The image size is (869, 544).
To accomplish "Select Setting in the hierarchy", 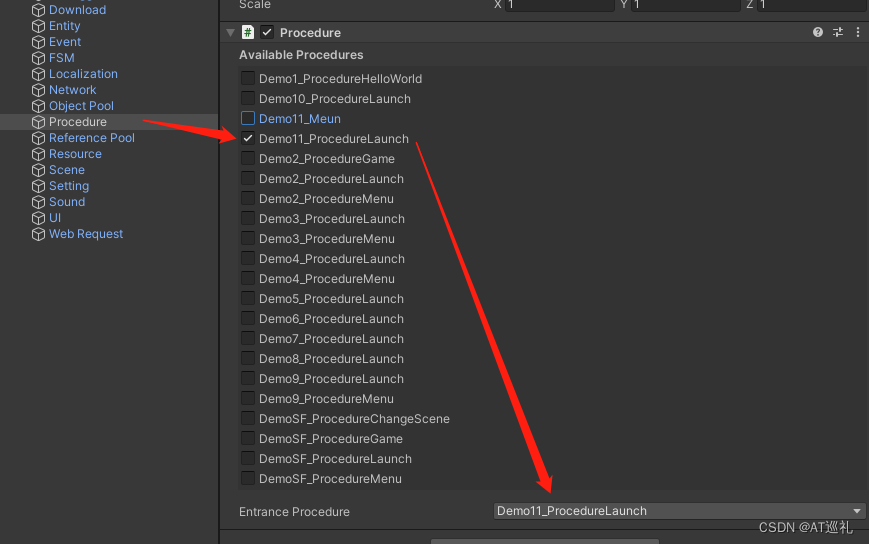I will click(x=69, y=186).
